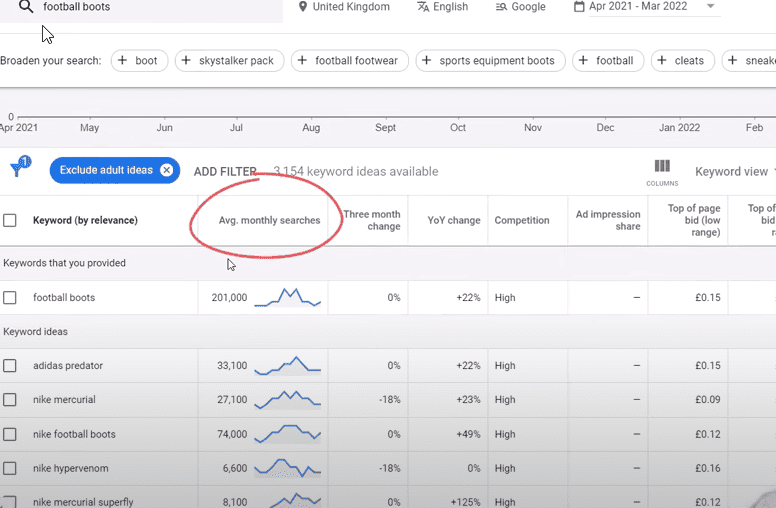Click the search magnifier icon

26,7
